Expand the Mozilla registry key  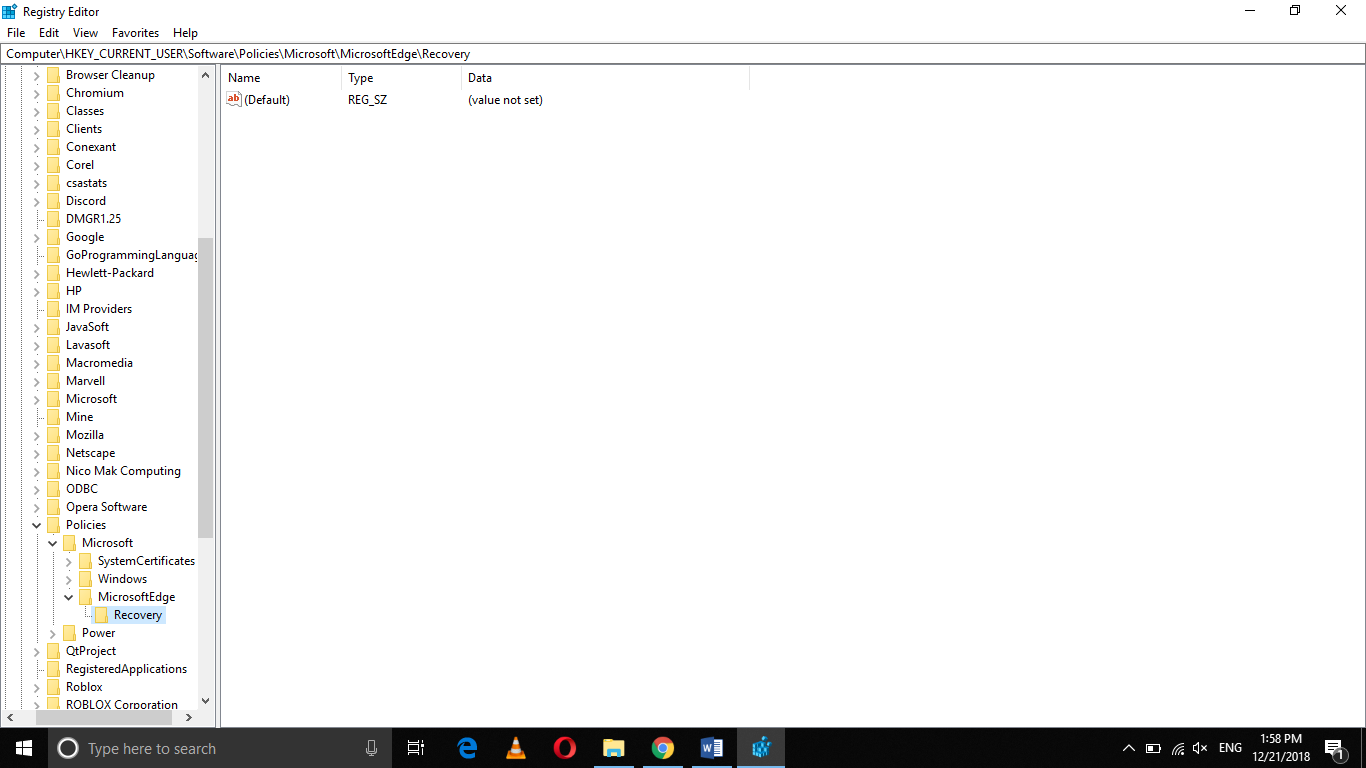tap(36, 434)
